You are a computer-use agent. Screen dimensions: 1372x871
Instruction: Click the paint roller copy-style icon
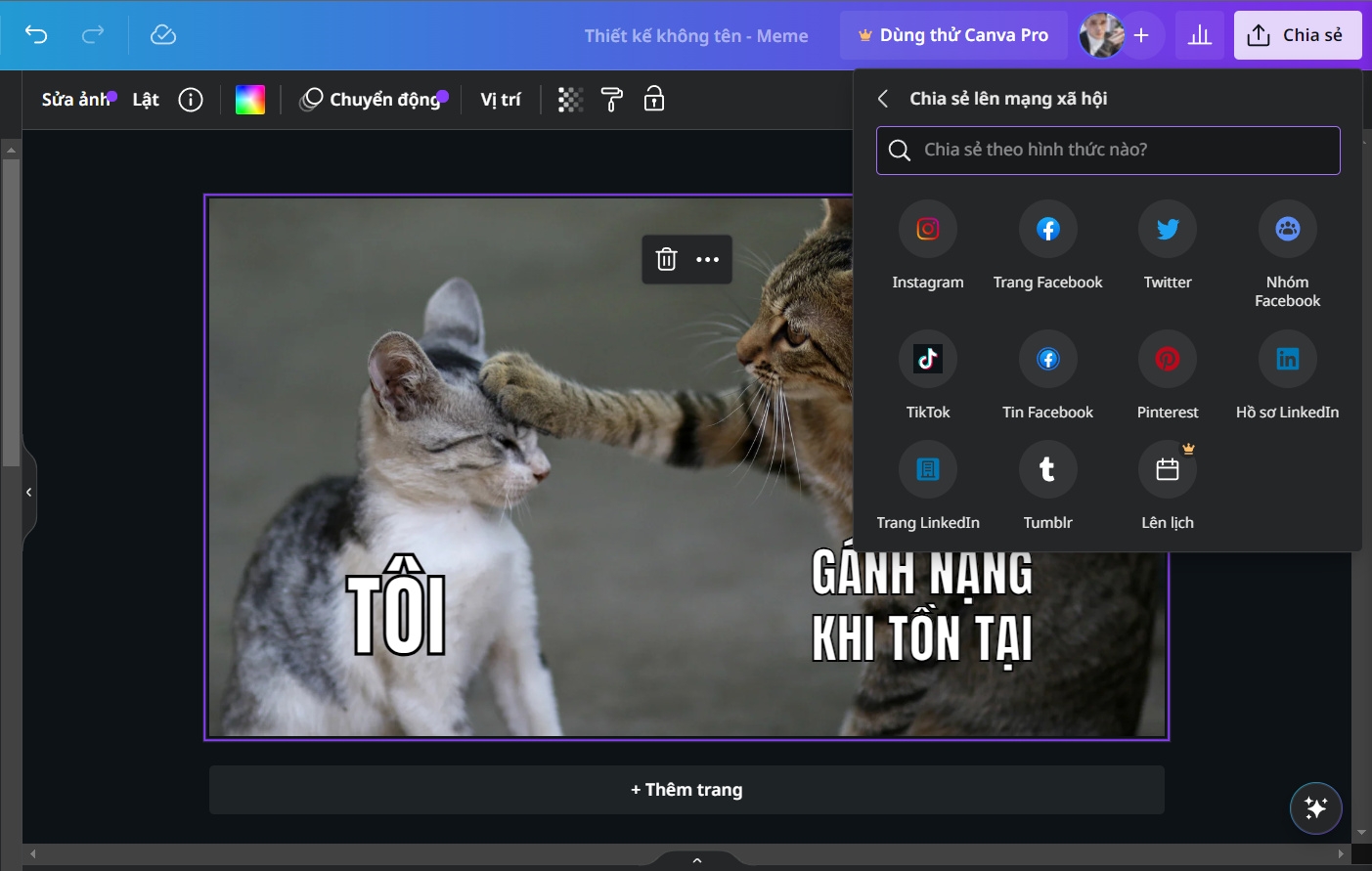pyautogui.click(x=611, y=99)
